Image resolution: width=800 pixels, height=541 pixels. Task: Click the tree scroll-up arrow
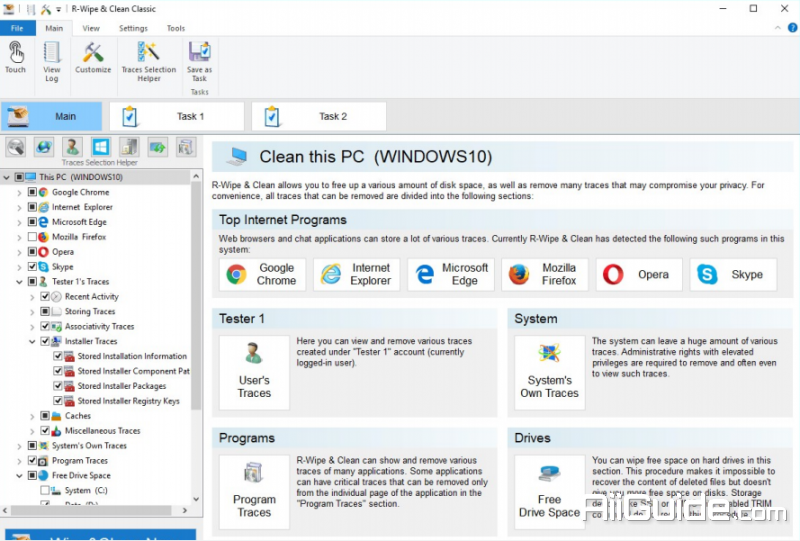tap(196, 176)
